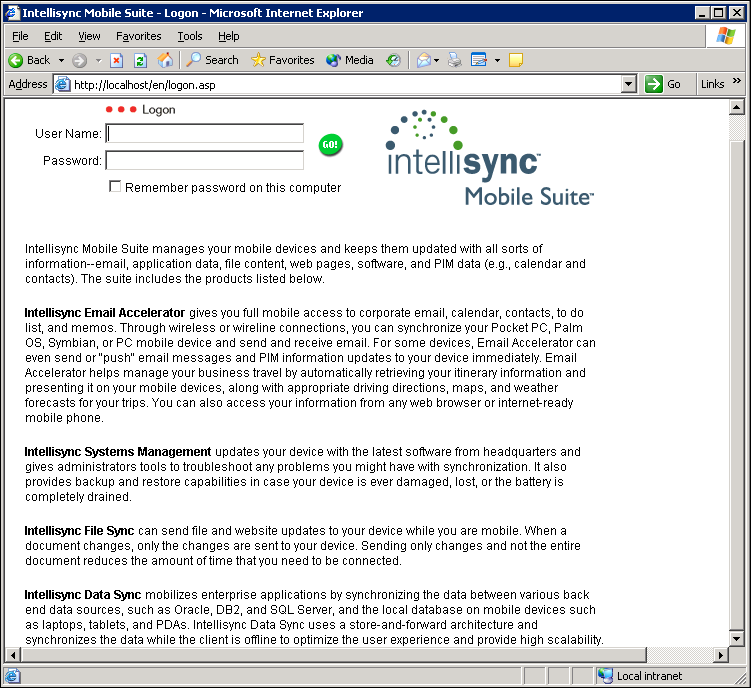Click the vertical scrollbar up arrow
This screenshot has height=688, width=751.
click(x=737, y=107)
